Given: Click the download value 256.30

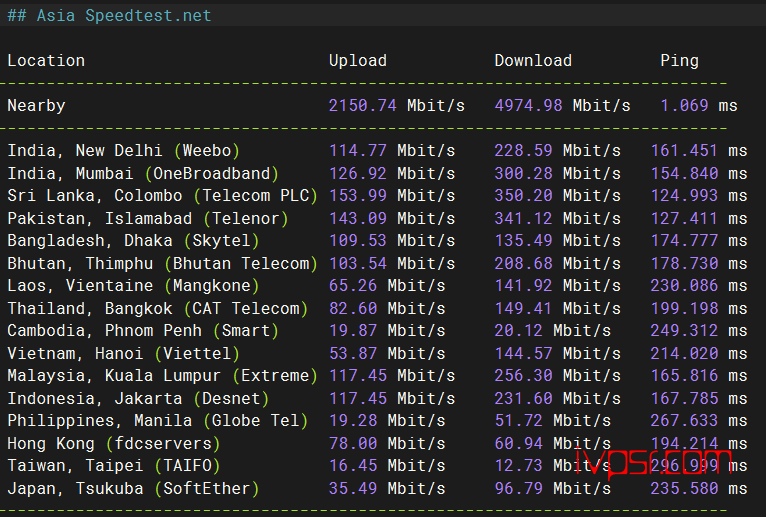Looking at the screenshot, I should (x=523, y=376).
